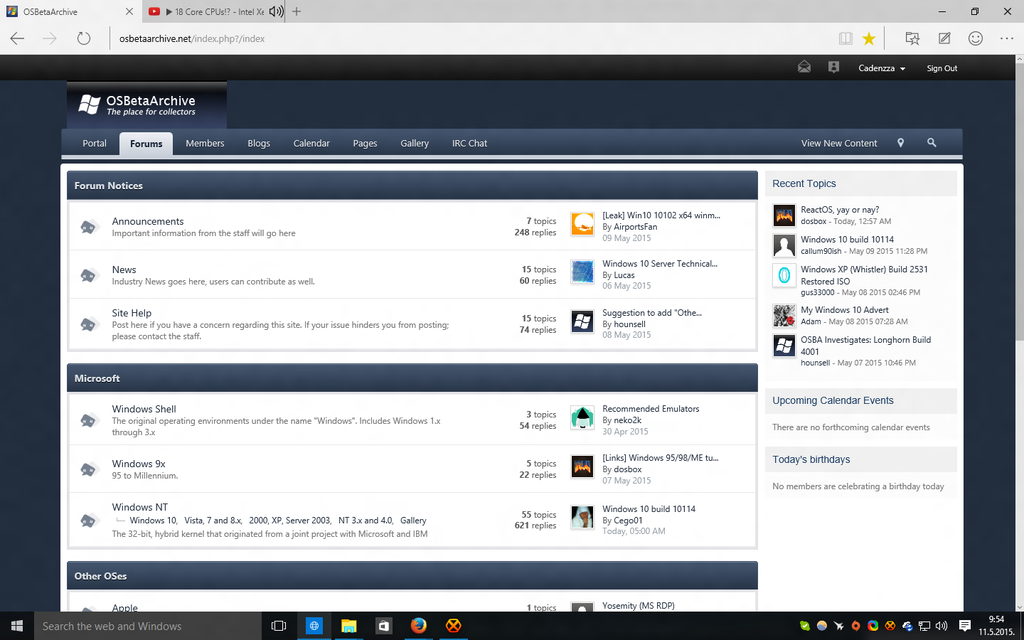Click the Windows 9x forum status icon
Image resolution: width=1024 pixels, height=640 pixels.
click(88, 469)
